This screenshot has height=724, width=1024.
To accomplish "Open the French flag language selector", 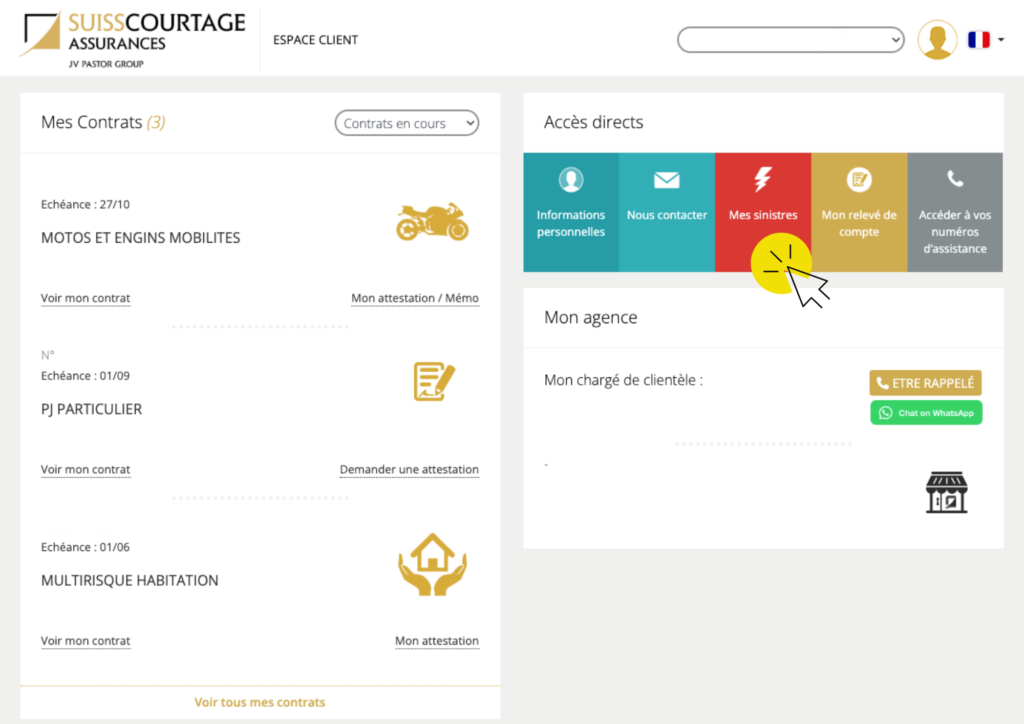I will 985,40.
